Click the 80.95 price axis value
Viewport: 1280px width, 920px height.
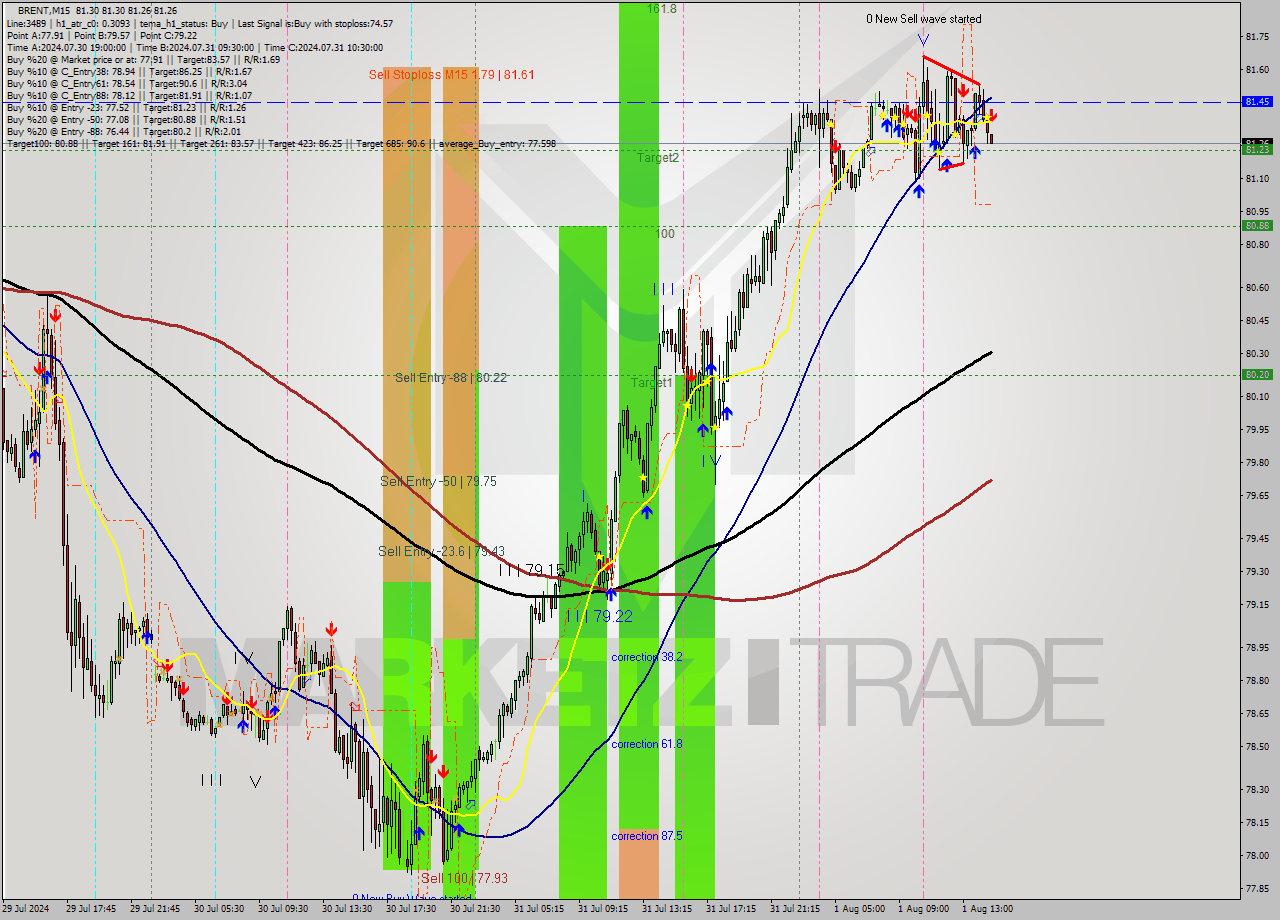coord(1258,212)
